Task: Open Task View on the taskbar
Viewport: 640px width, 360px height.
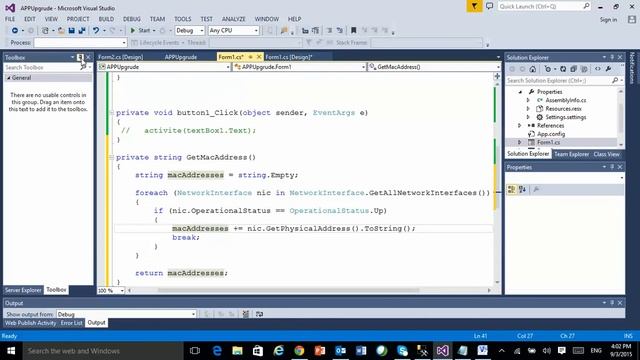Action: click(x=195, y=351)
